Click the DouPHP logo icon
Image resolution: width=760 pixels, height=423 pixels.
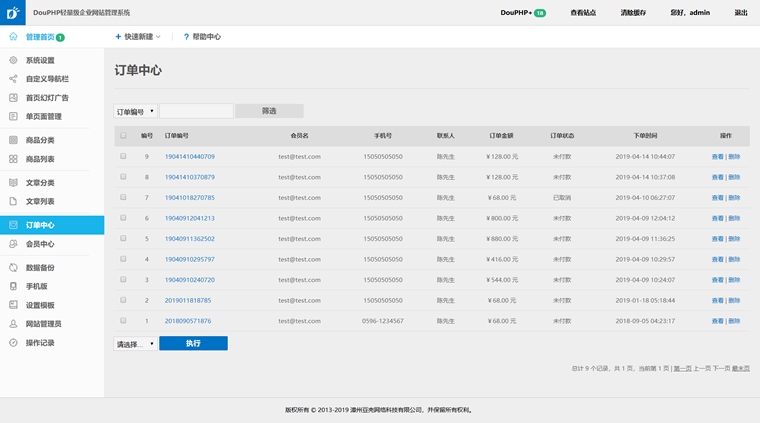click(x=13, y=13)
